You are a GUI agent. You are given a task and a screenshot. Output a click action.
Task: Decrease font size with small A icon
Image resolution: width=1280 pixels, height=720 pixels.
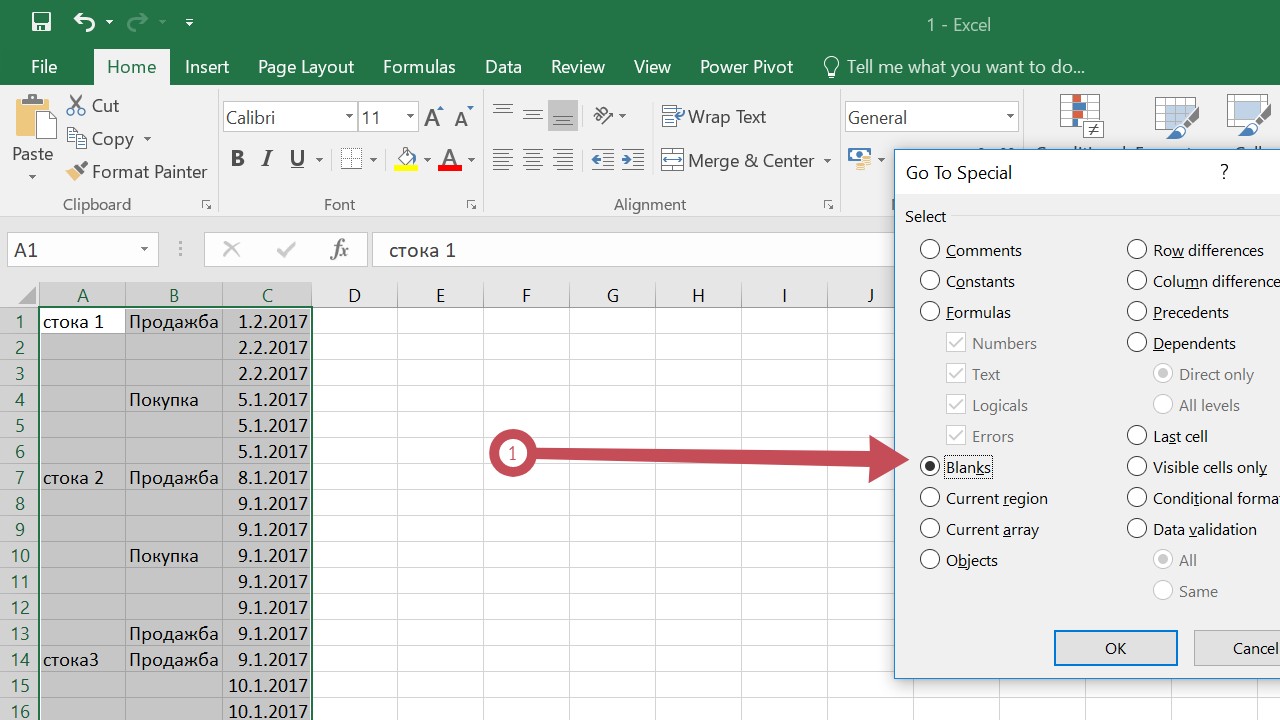coord(462,117)
